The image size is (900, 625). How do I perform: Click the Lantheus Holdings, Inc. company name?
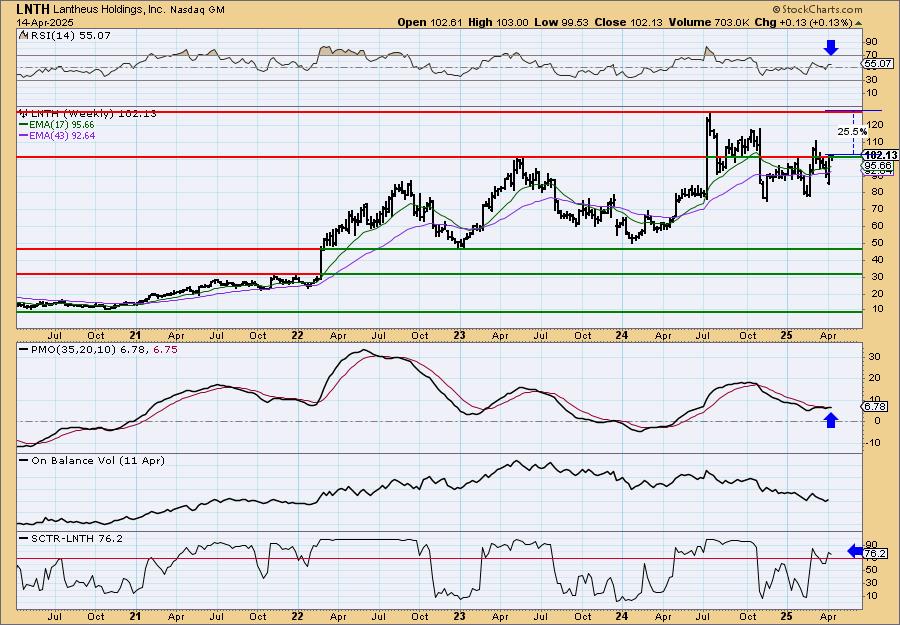pos(111,9)
